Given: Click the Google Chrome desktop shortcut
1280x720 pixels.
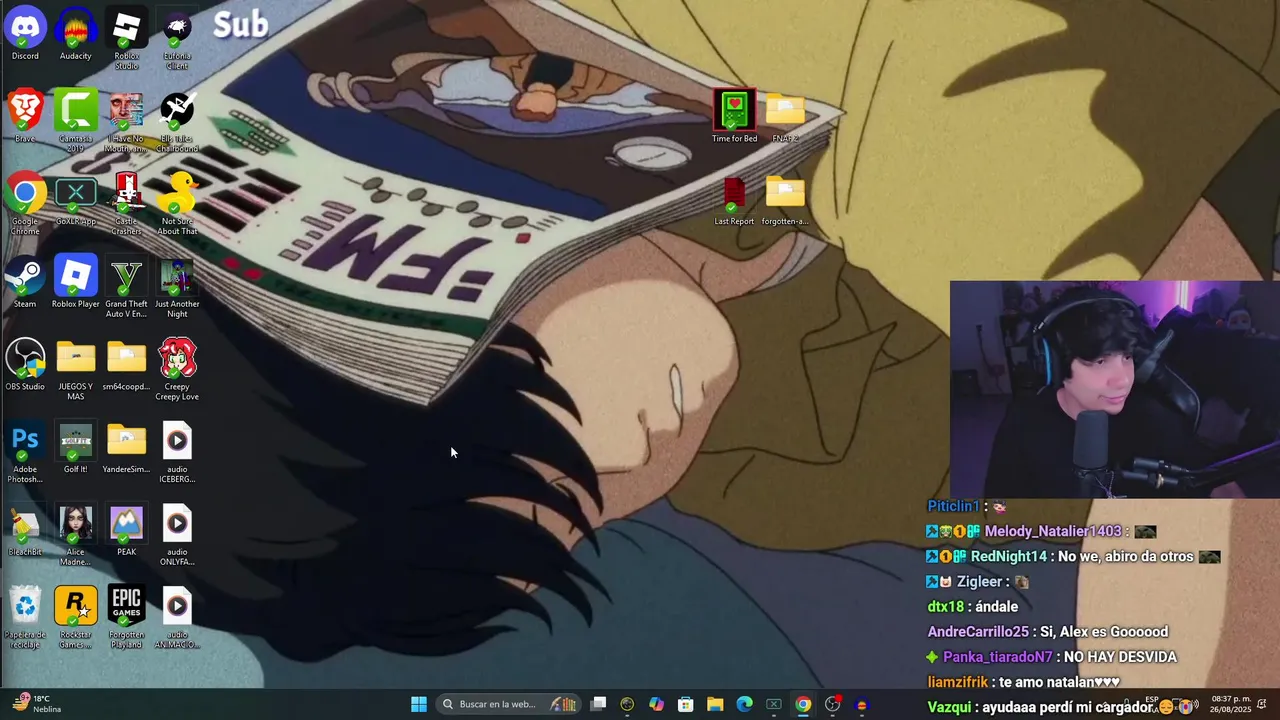Looking at the screenshot, I should pos(25,204).
